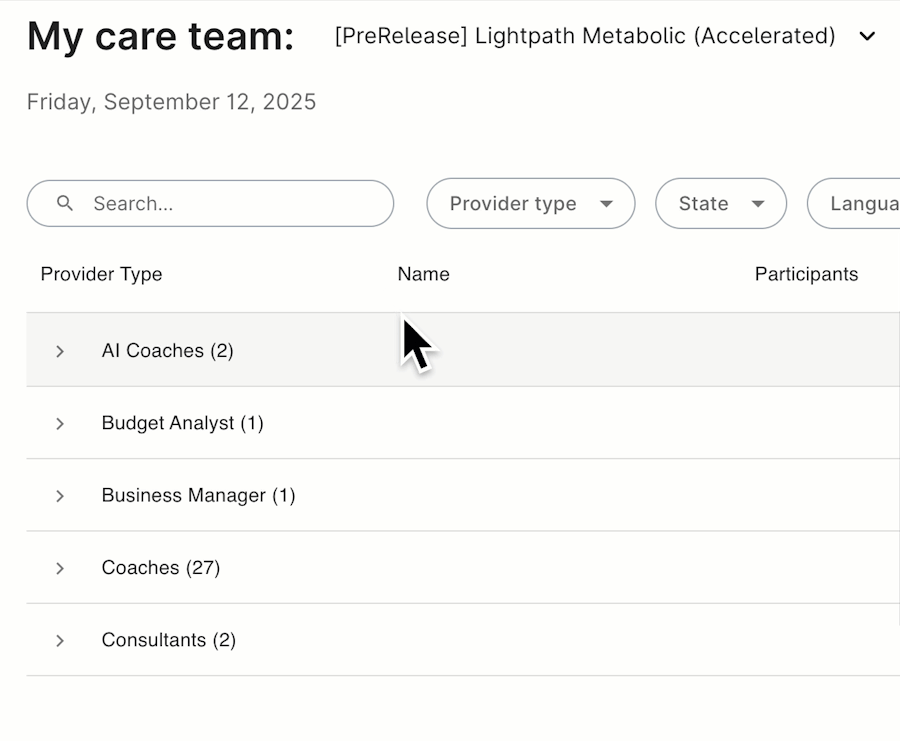Click the search magnifier icon
The image size is (900, 741).
(x=65, y=204)
